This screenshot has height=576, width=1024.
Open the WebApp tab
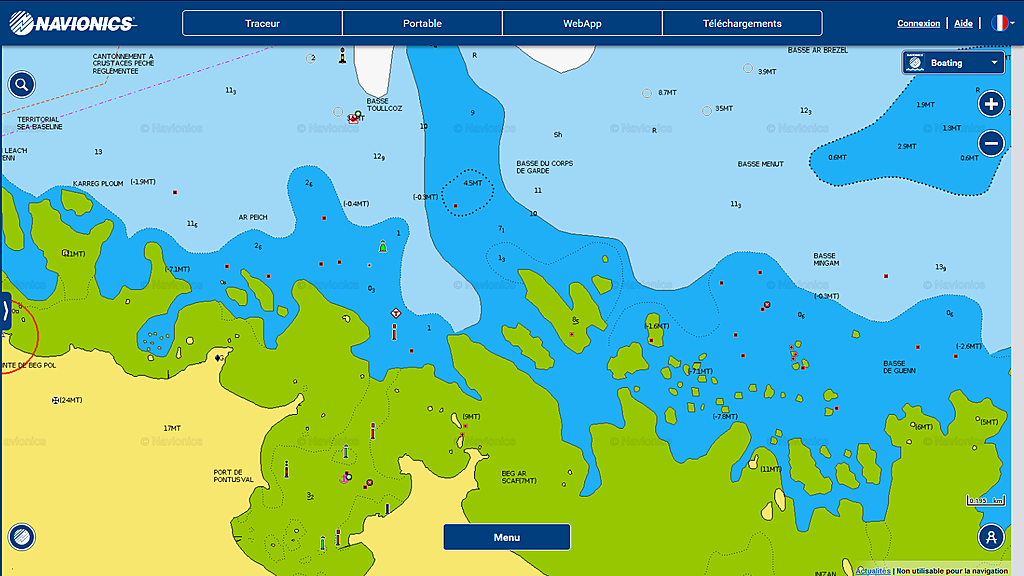[x=582, y=24]
